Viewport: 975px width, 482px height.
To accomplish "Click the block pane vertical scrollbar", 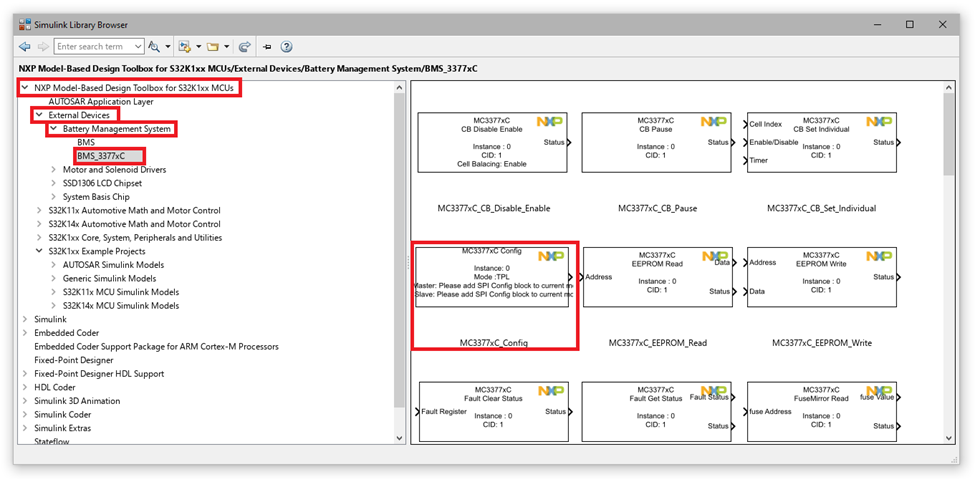I will [948, 136].
